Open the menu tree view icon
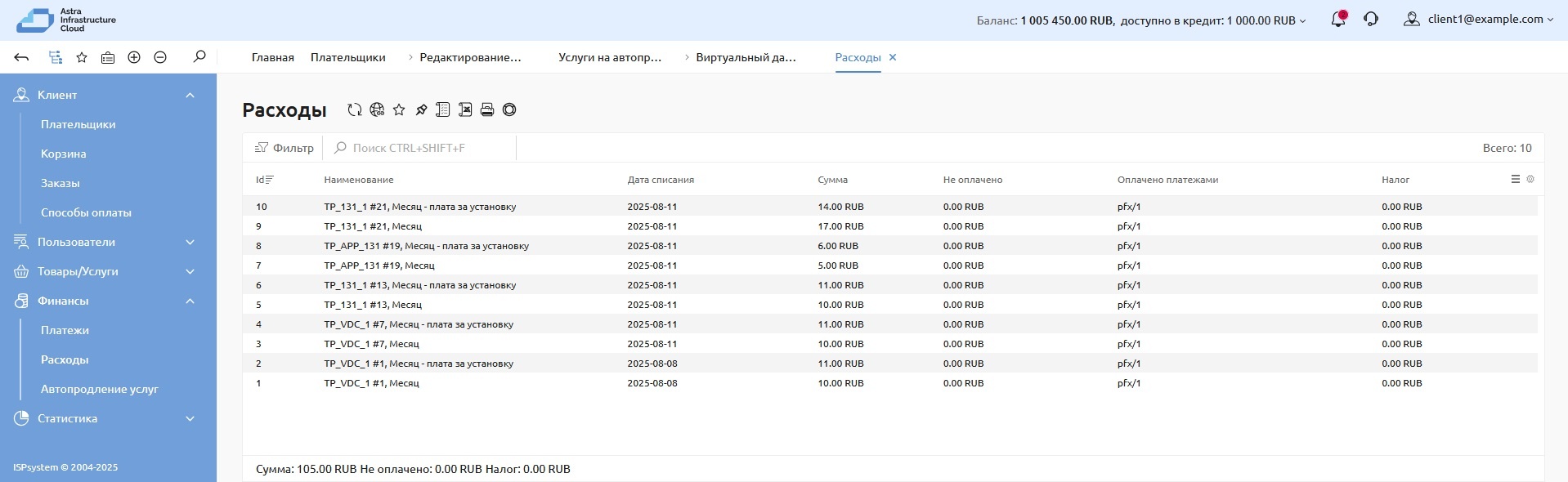1568x482 pixels. (55, 57)
